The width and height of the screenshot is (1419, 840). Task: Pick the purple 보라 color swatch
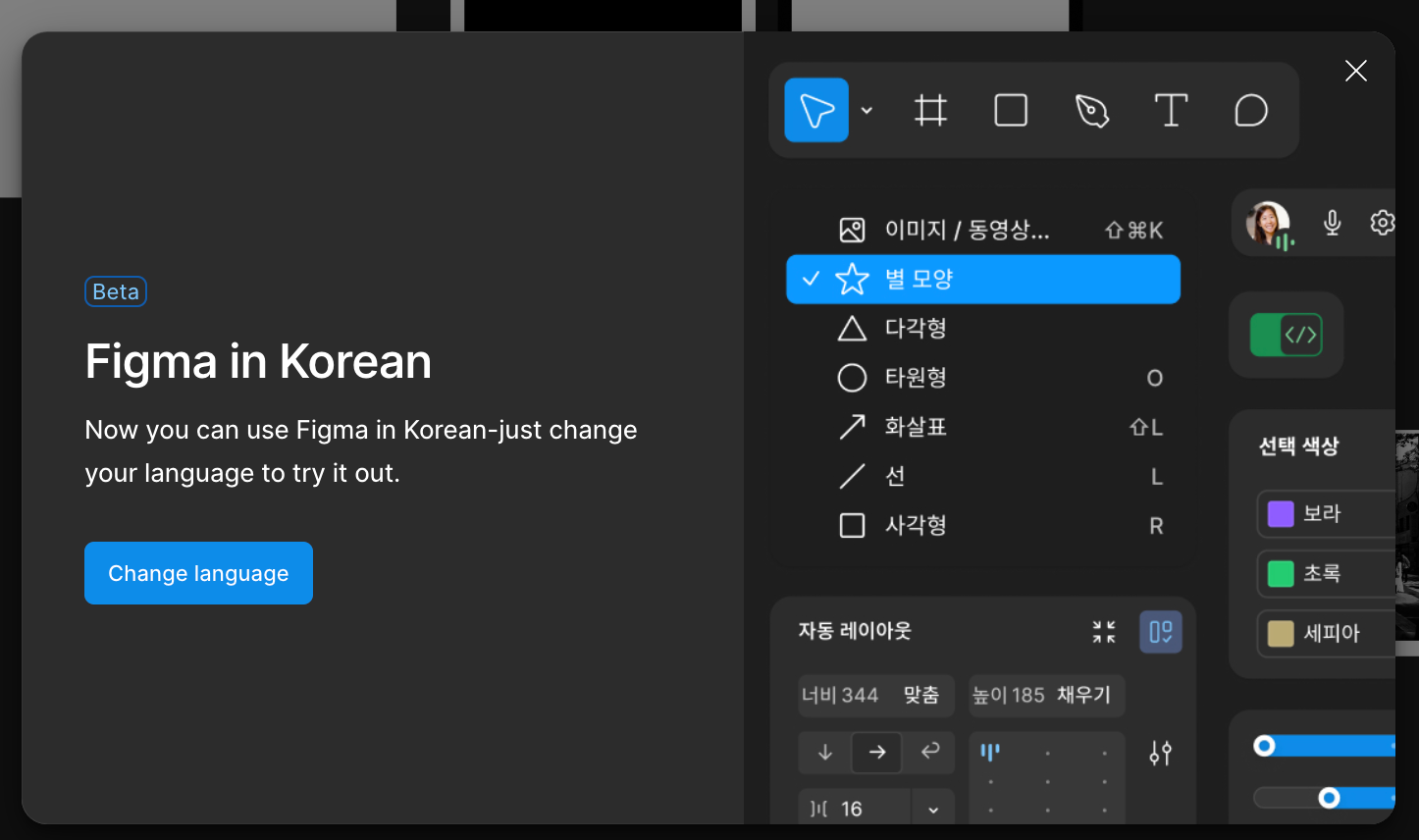point(1281,514)
